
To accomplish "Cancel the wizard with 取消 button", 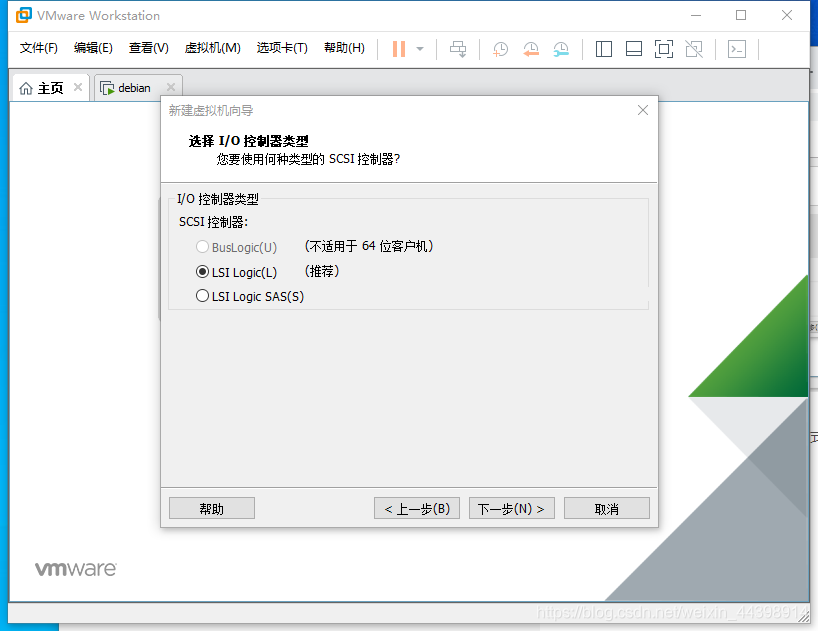I will point(607,508).
